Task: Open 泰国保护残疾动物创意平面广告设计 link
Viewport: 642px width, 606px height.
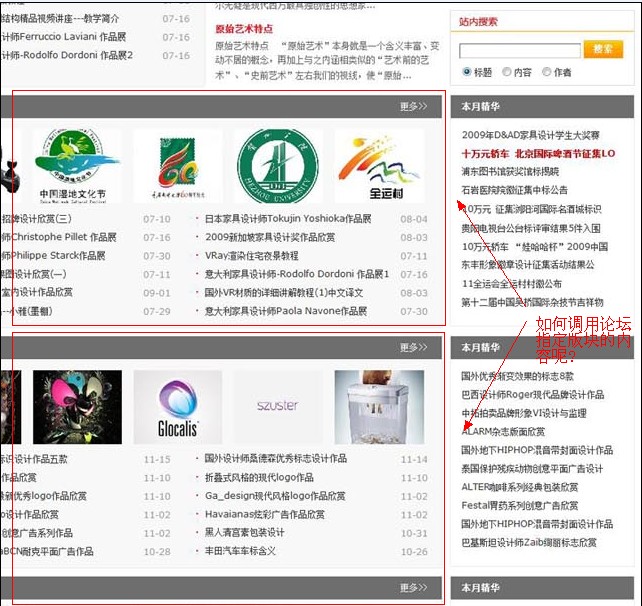Action: 532,469
